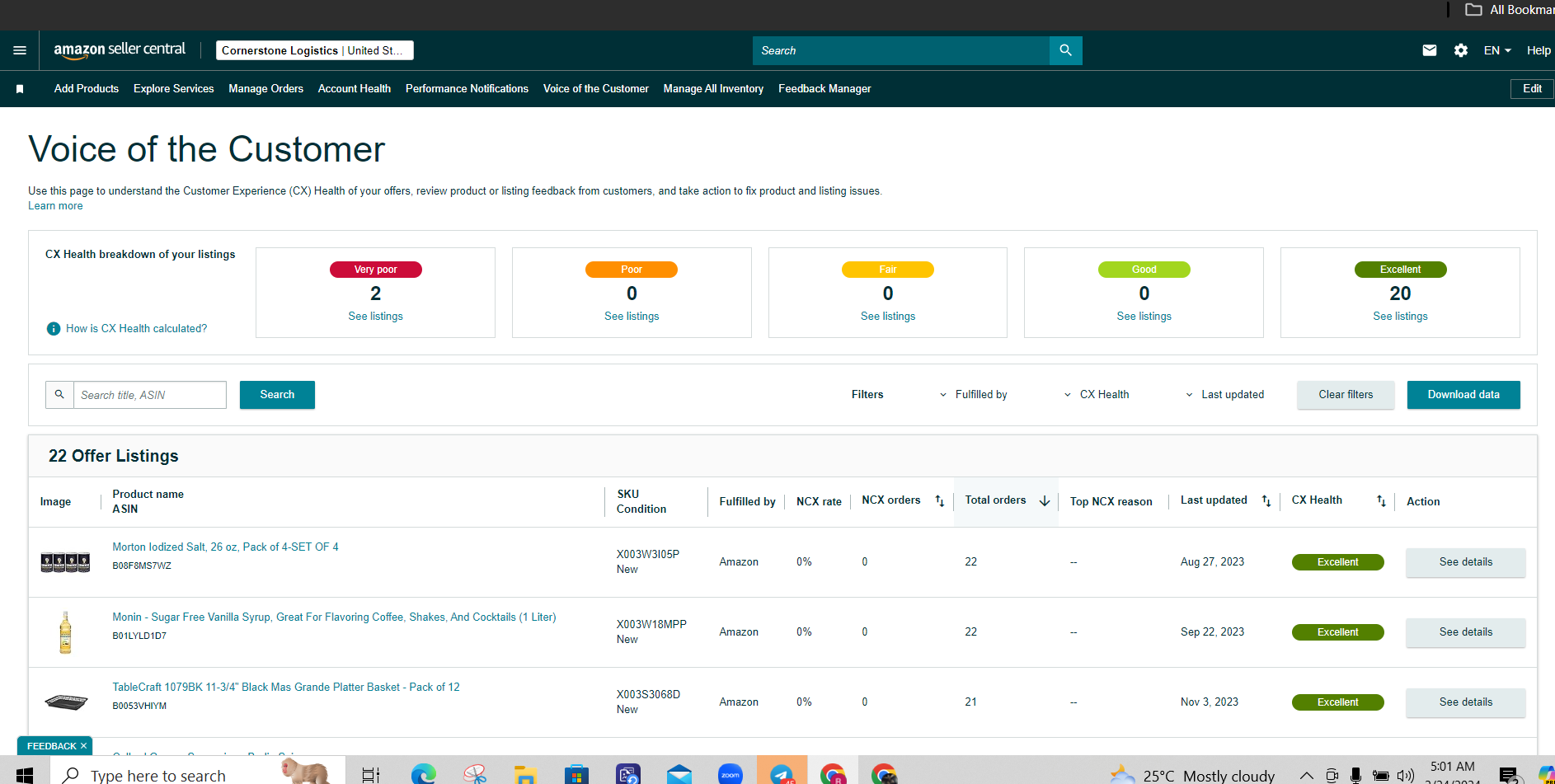
Task: Expand the CX Health filter dropdown
Action: [1097, 395]
